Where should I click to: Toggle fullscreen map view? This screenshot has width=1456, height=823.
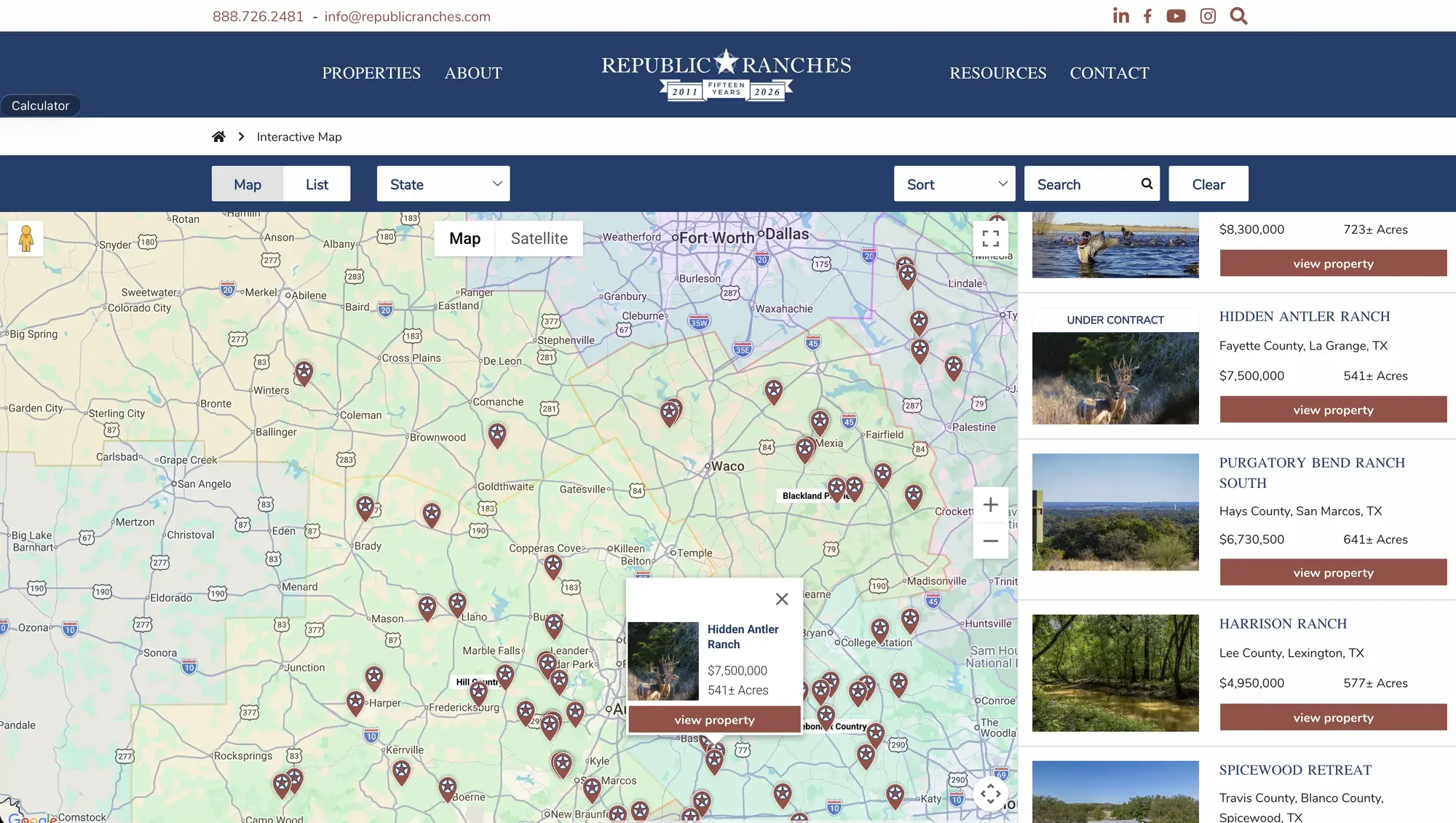coord(990,238)
